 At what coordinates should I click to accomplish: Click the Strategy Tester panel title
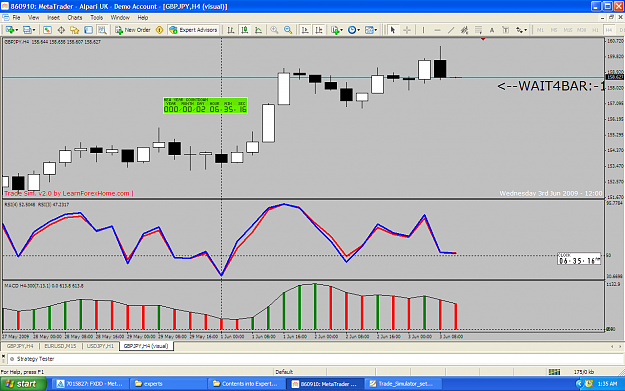pyautogui.click(x=35, y=359)
